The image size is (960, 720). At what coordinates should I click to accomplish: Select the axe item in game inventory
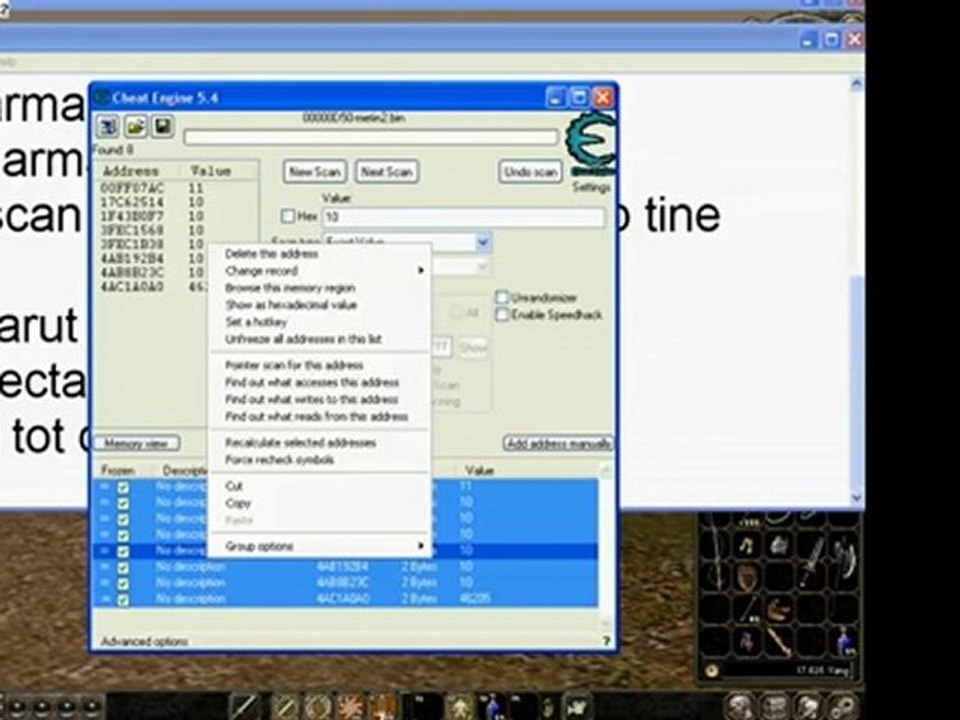pyautogui.click(x=845, y=557)
